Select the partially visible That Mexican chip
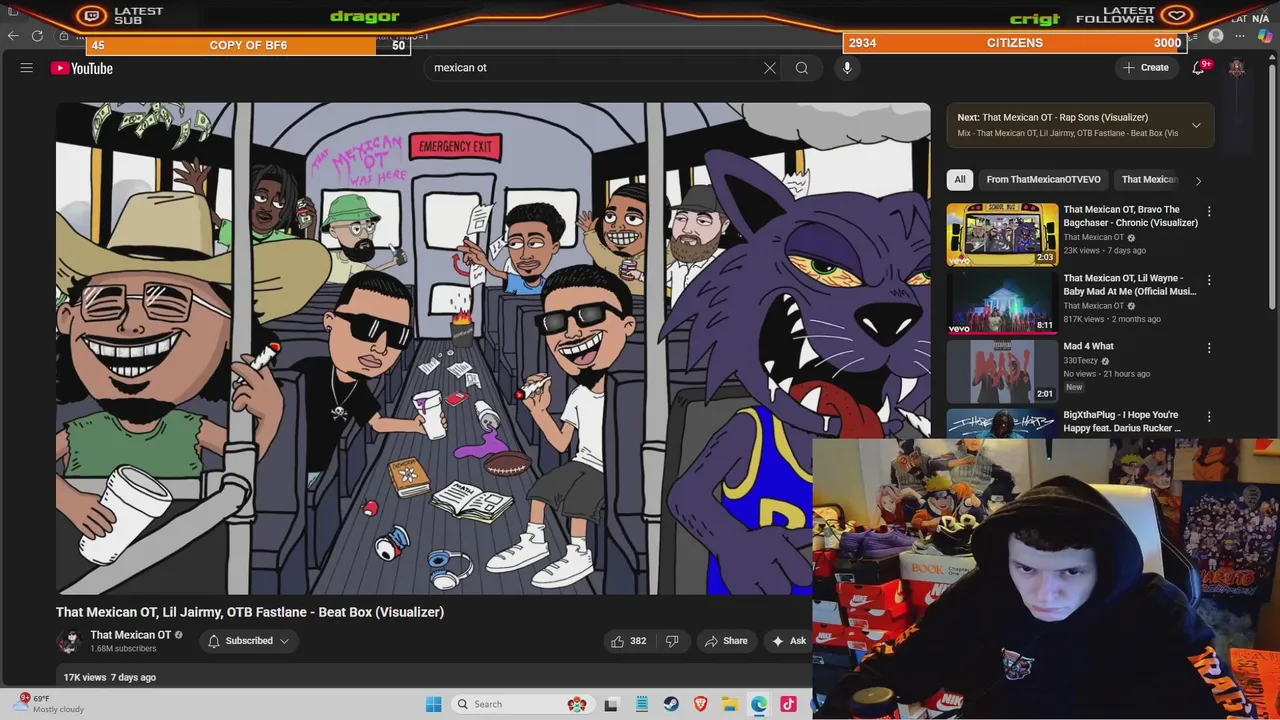1280x720 pixels. pyautogui.click(x=1149, y=180)
